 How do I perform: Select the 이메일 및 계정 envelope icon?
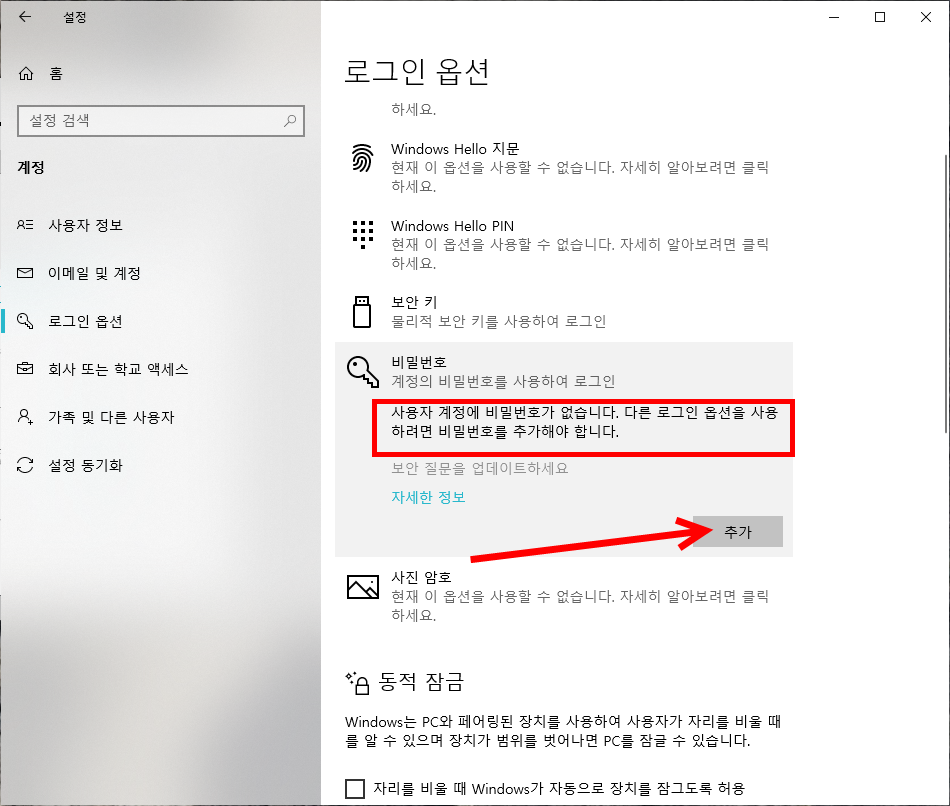pos(25,273)
